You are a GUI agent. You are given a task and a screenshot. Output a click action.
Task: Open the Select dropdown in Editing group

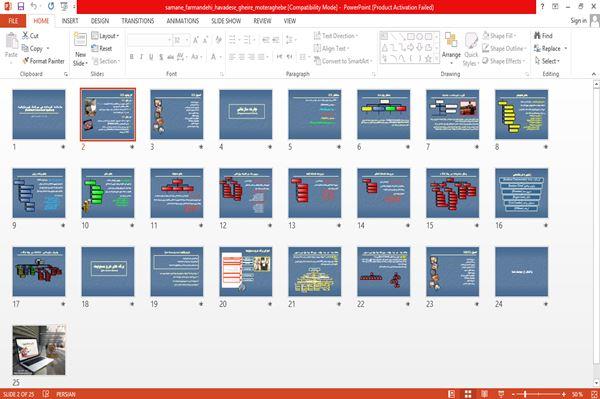click(548, 61)
